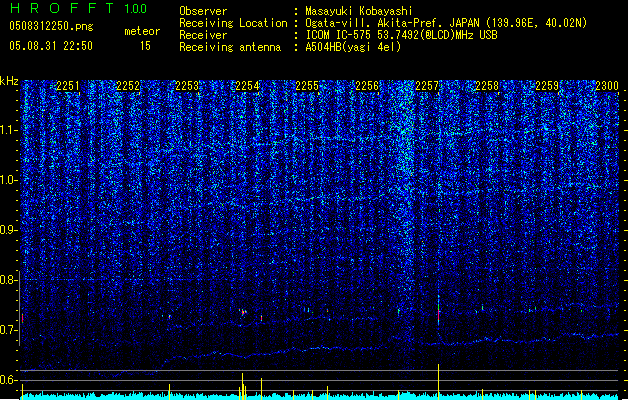
Task: Click the 2253 time marker
Action: [x=187, y=86]
